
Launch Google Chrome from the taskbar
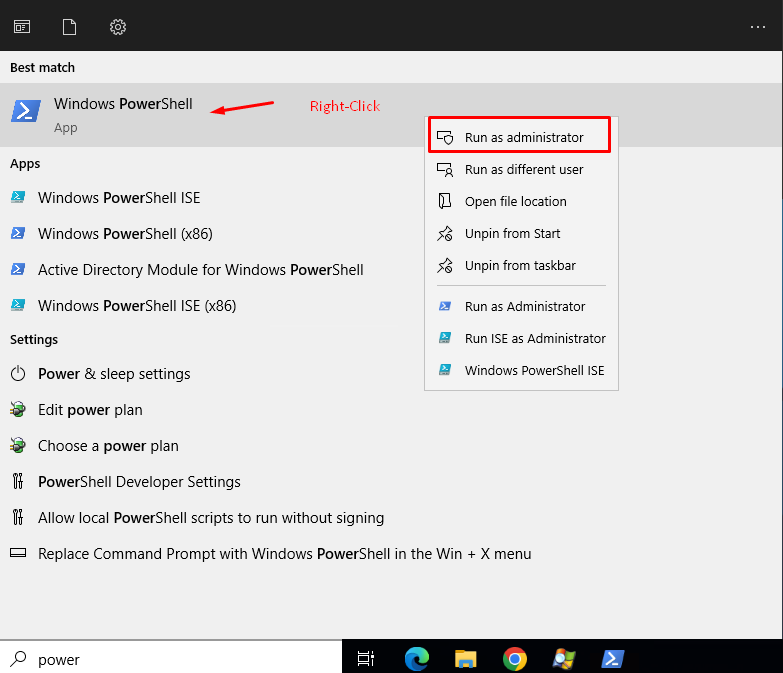click(x=515, y=658)
